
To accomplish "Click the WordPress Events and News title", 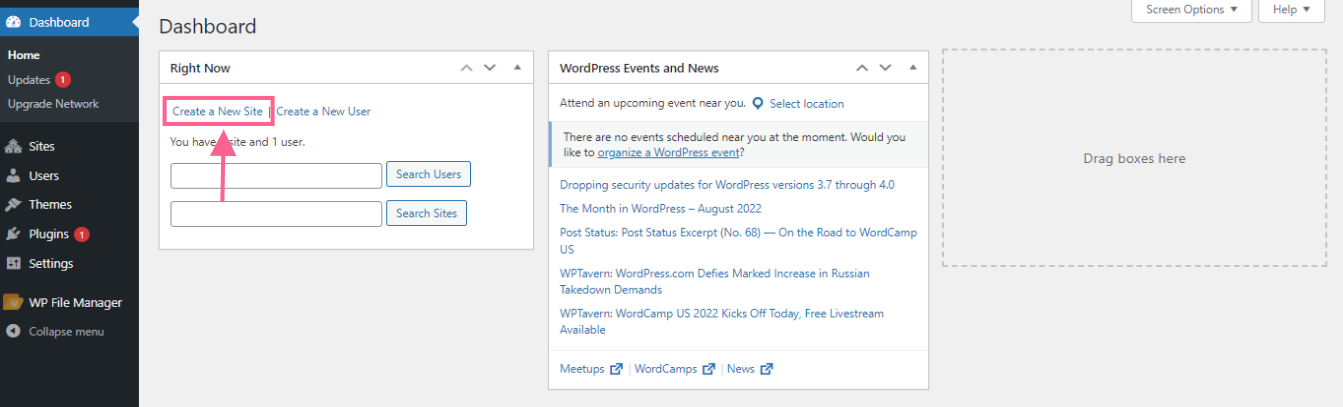I will point(639,68).
